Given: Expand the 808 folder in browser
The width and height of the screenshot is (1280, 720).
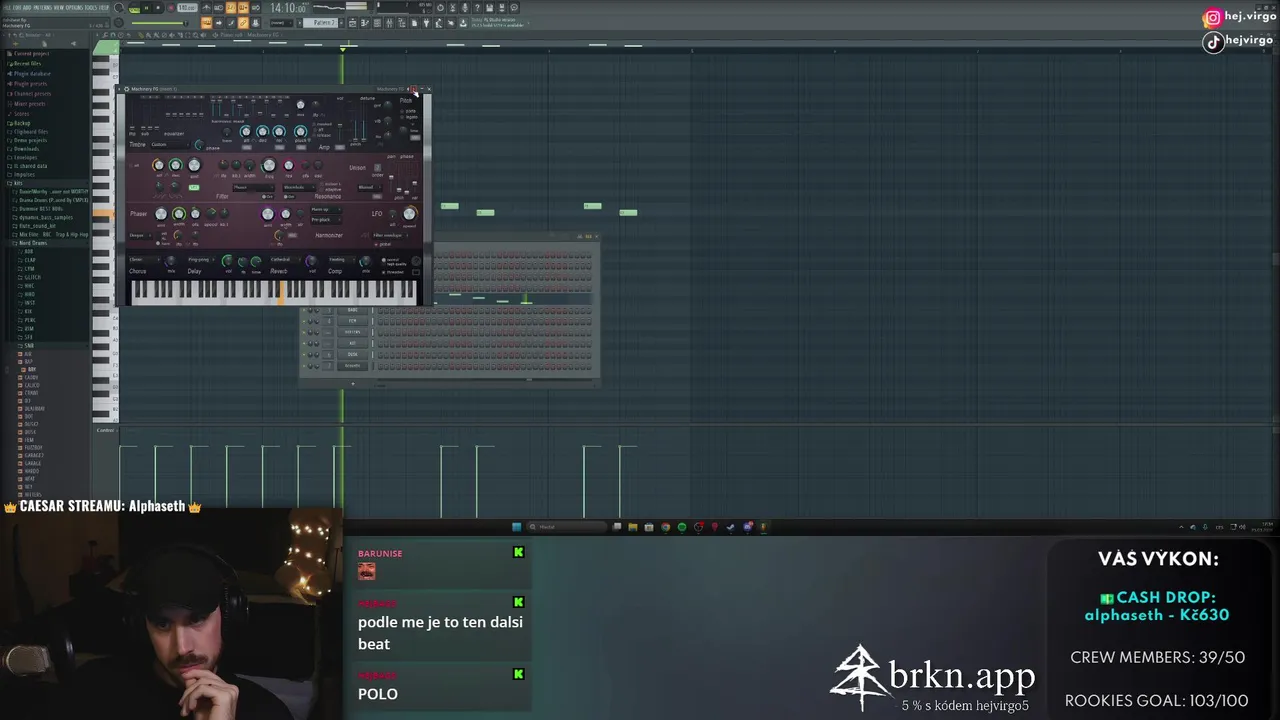Looking at the screenshot, I should [26, 252].
